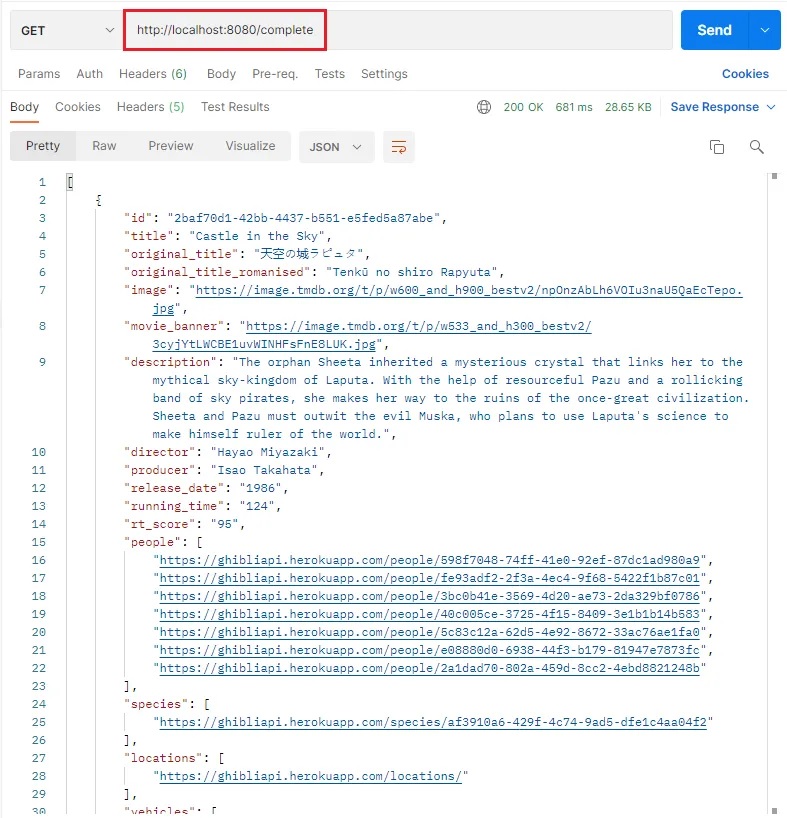Click line number 12 in the gutter
This screenshot has width=787, height=818.
39,488
